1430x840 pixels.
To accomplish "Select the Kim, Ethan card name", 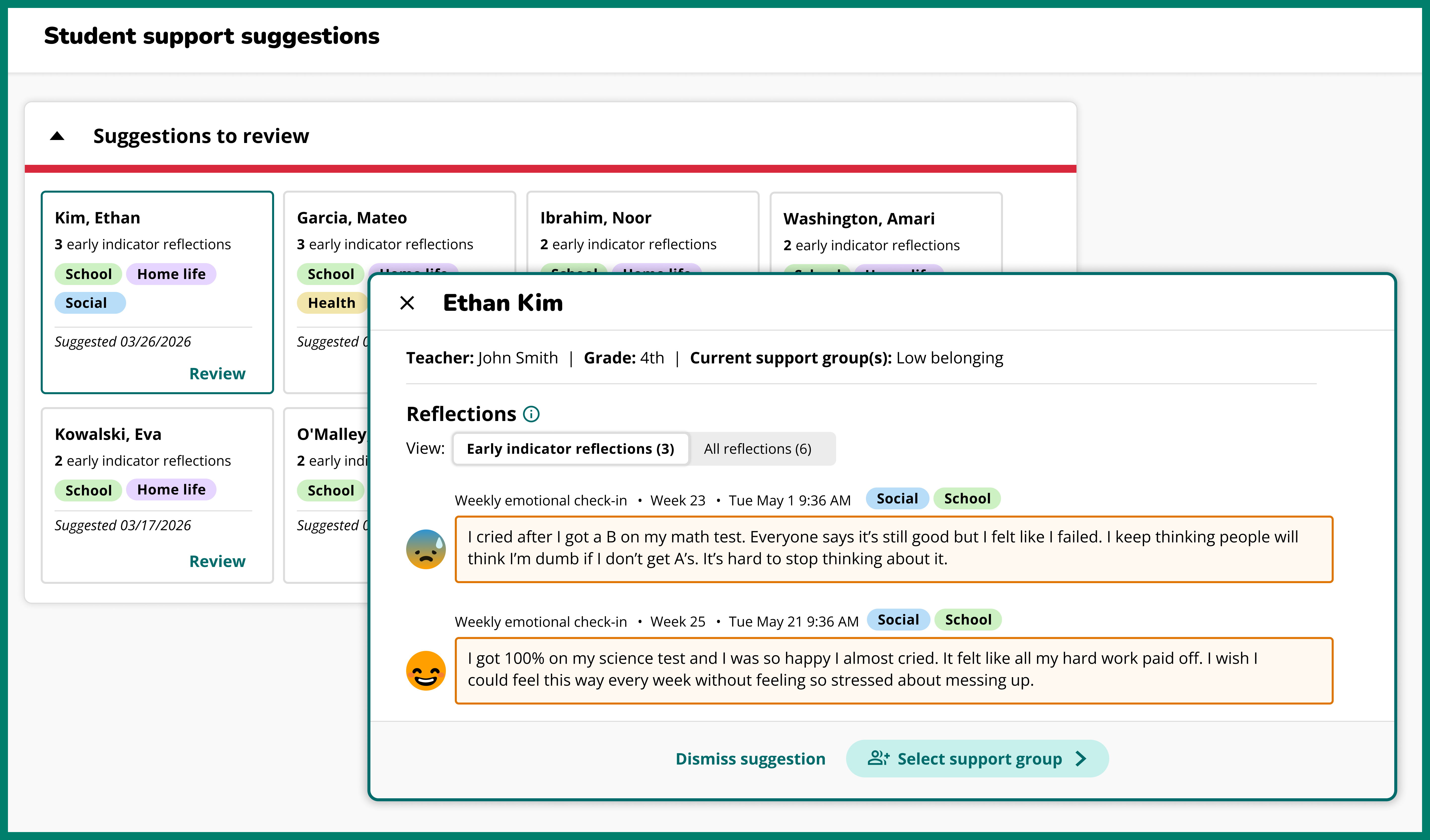I will (x=98, y=218).
